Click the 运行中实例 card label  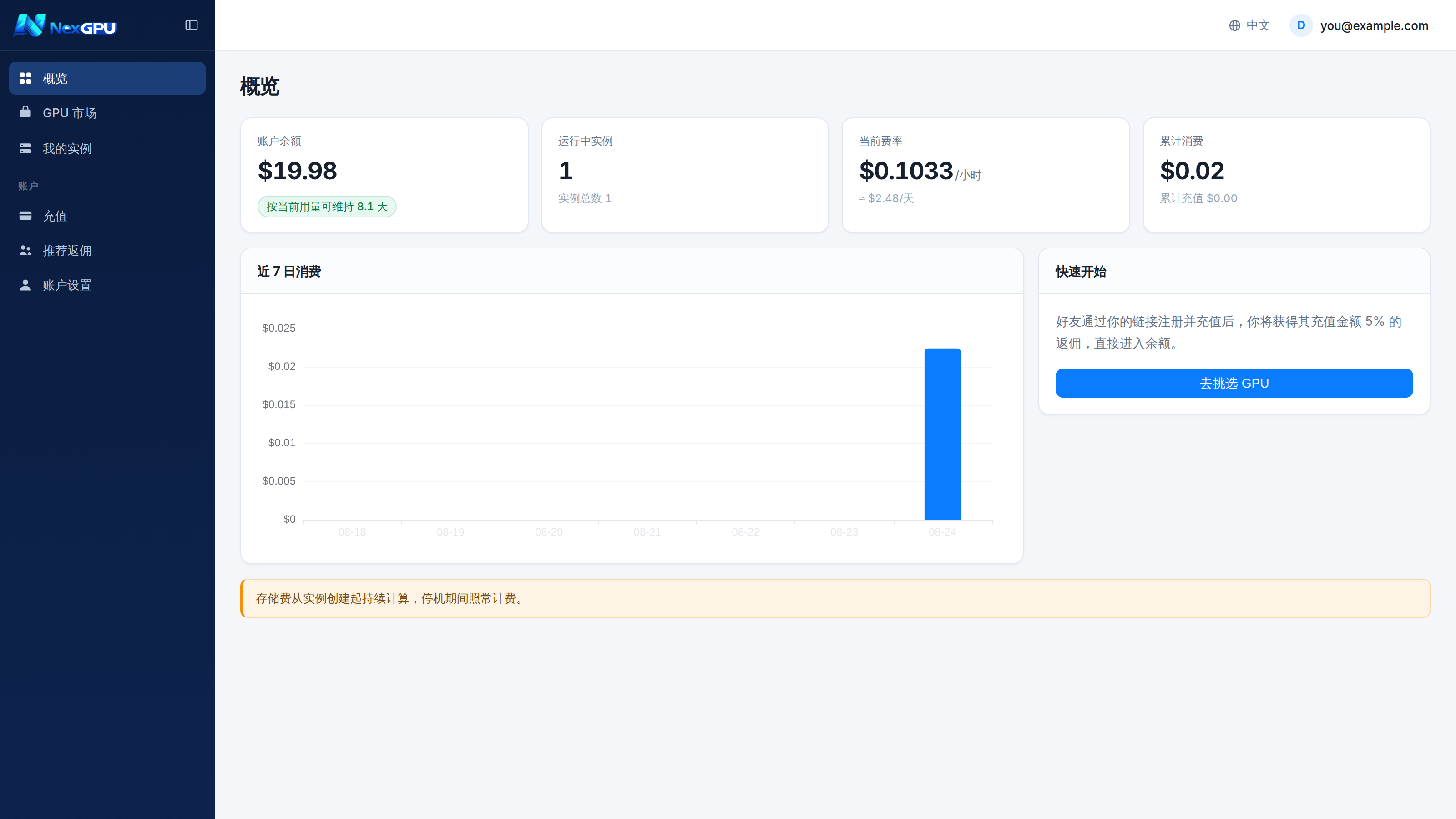(x=586, y=142)
